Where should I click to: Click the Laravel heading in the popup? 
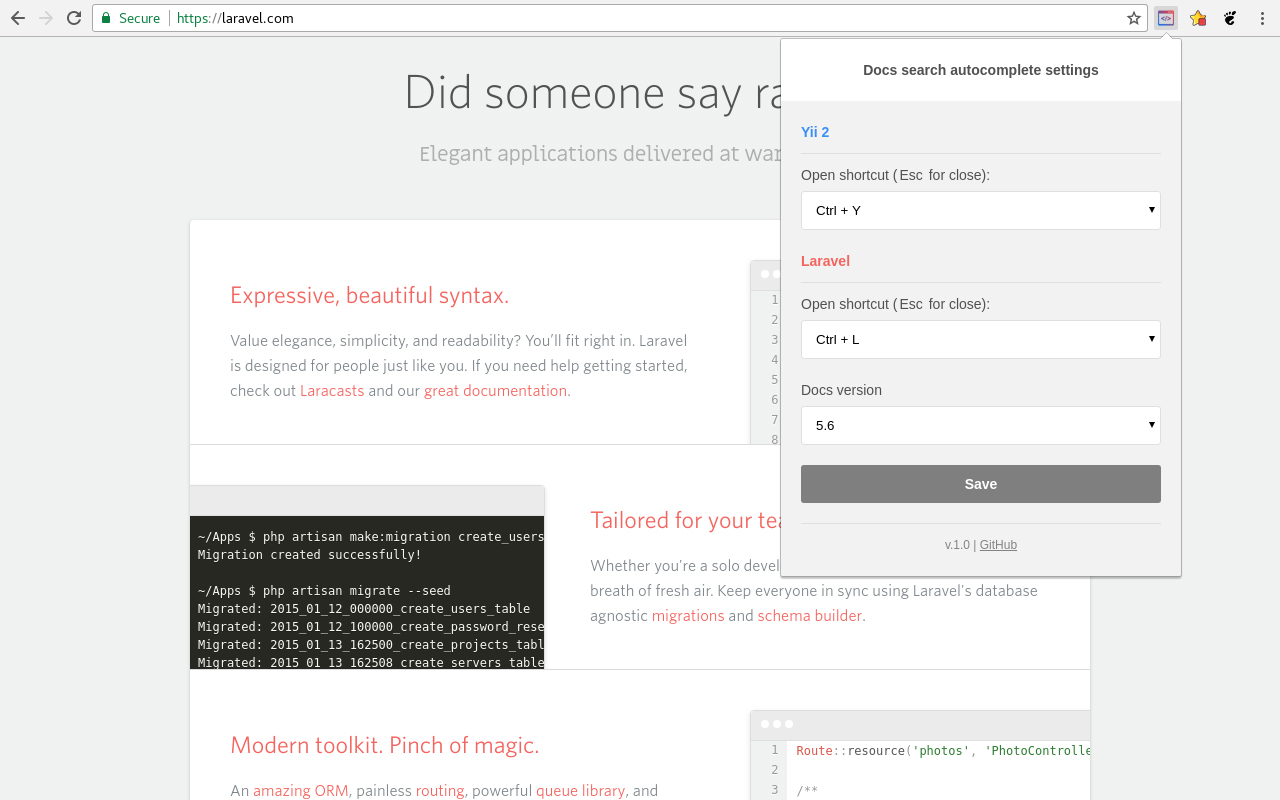coord(825,261)
